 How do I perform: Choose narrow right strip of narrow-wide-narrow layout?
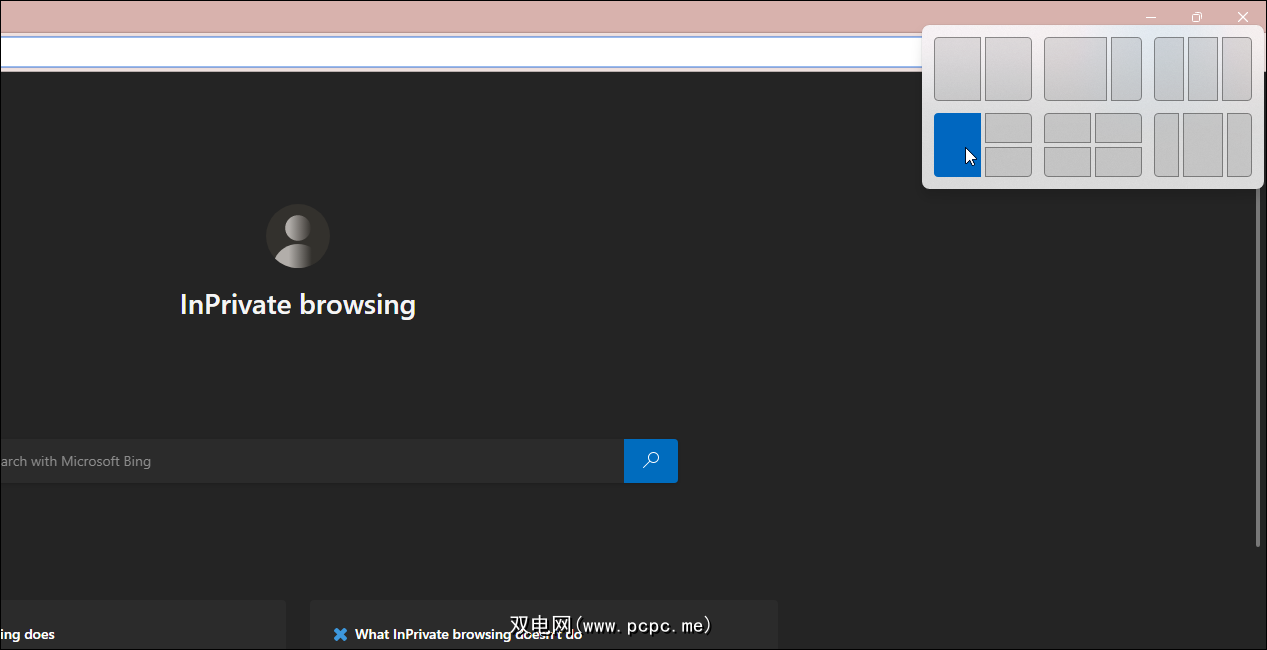point(1239,145)
